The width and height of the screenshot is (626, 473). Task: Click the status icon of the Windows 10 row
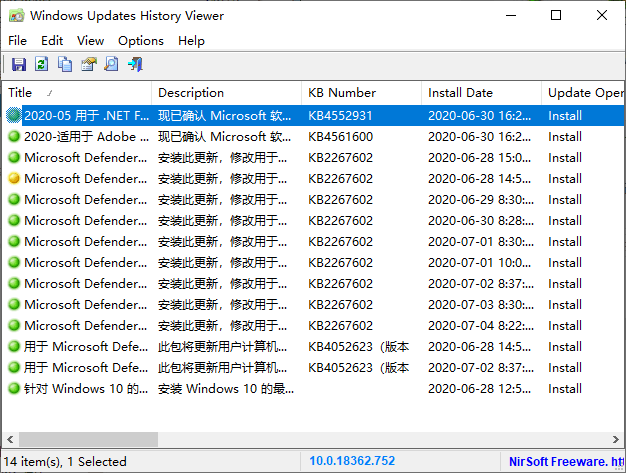coord(14,388)
